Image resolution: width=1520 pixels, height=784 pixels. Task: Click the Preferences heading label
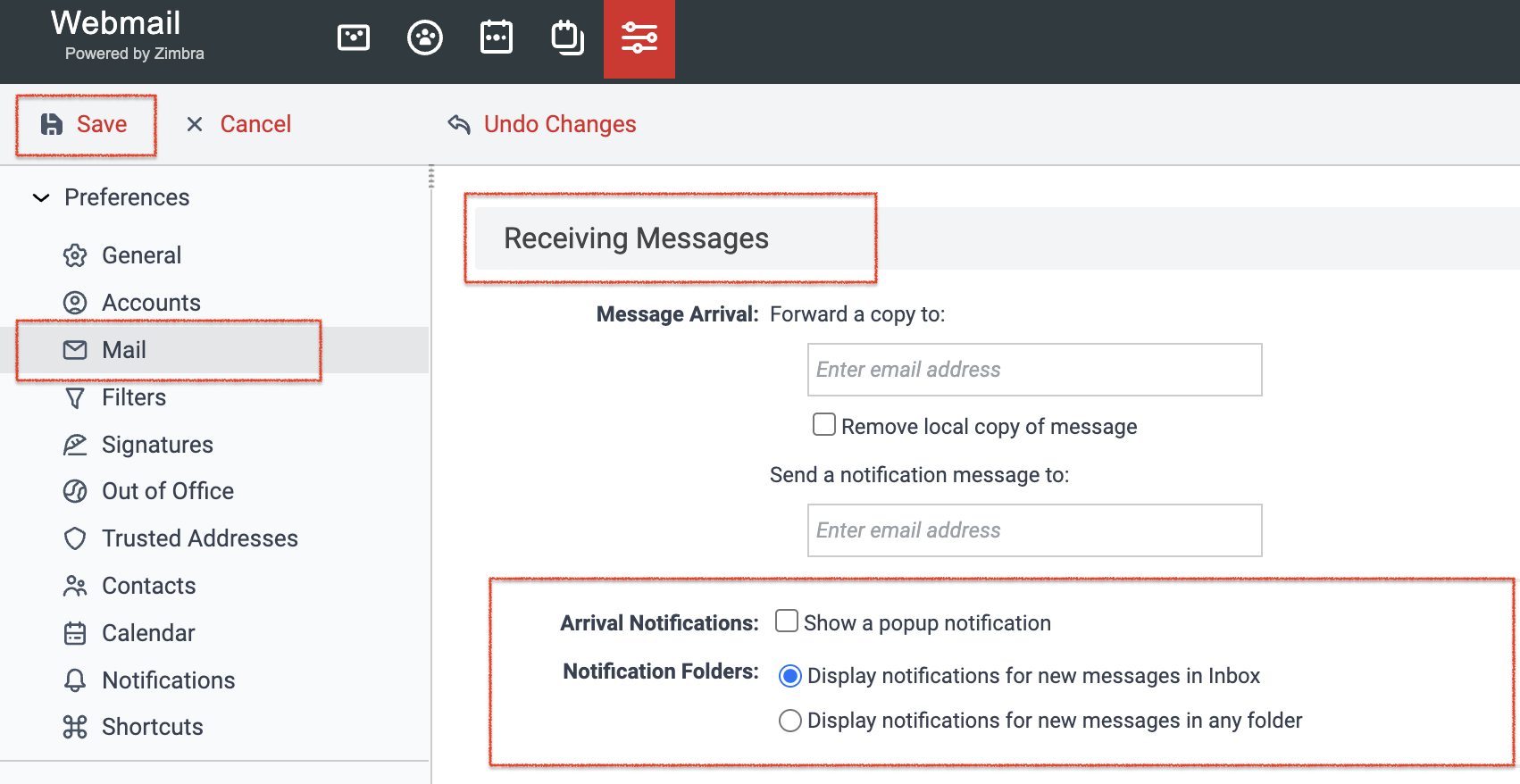coord(127,197)
